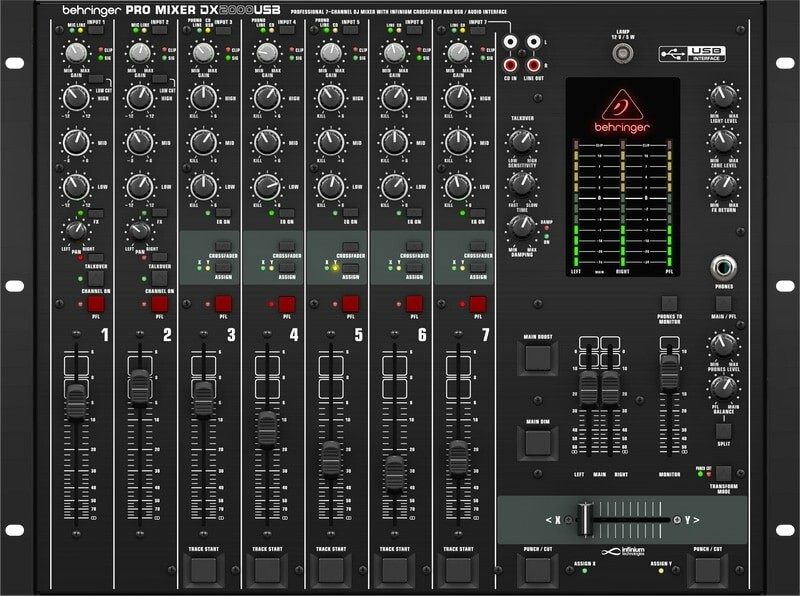Toggle EQ ON for channel 6
The width and height of the screenshot is (800, 596).
[x=414, y=213]
